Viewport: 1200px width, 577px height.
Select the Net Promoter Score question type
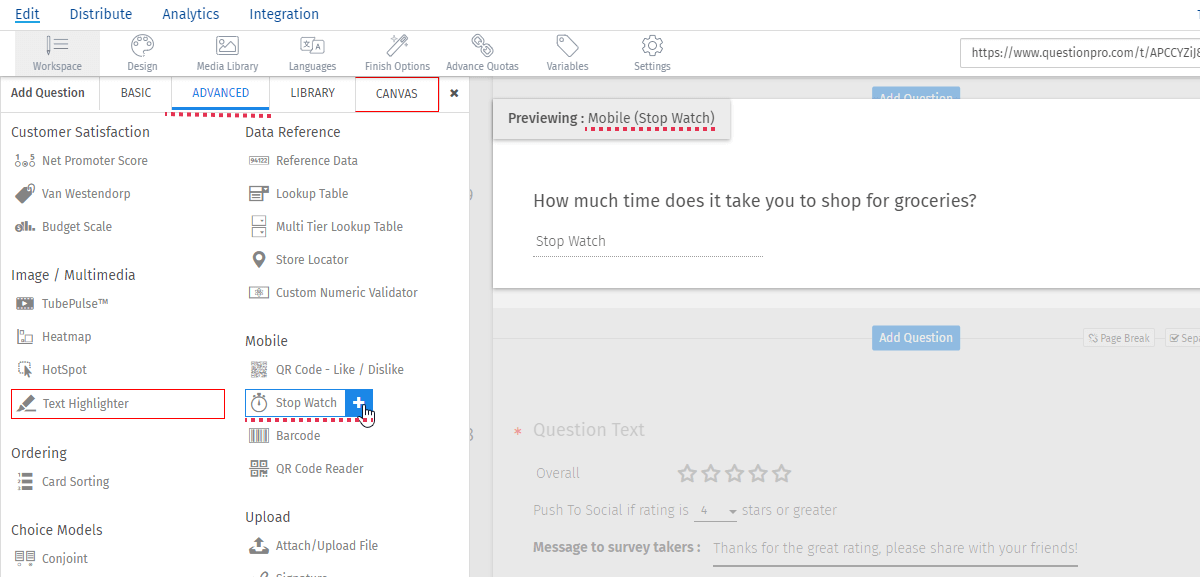[x=95, y=160]
